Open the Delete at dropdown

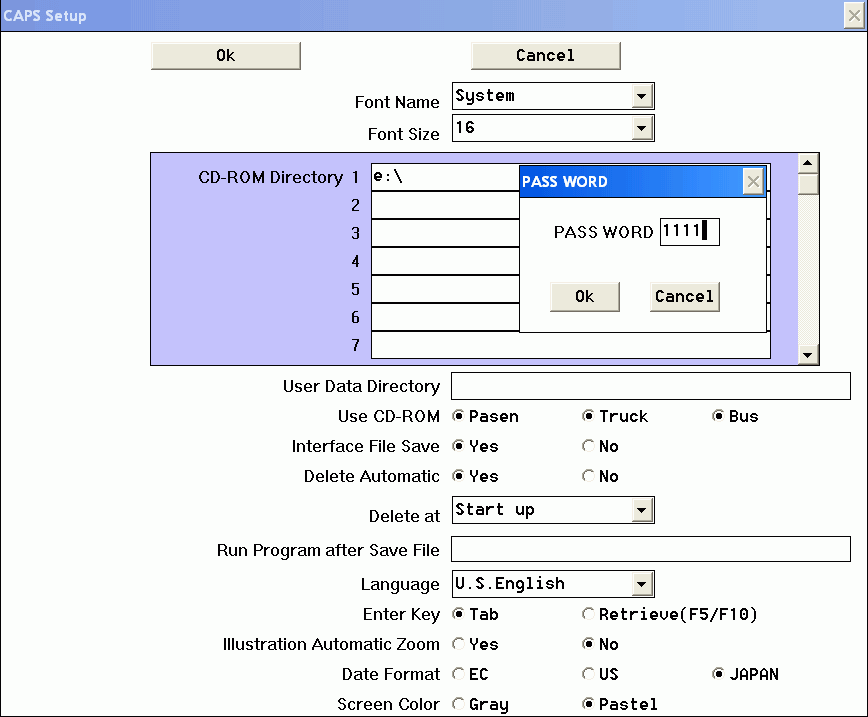coord(642,511)
